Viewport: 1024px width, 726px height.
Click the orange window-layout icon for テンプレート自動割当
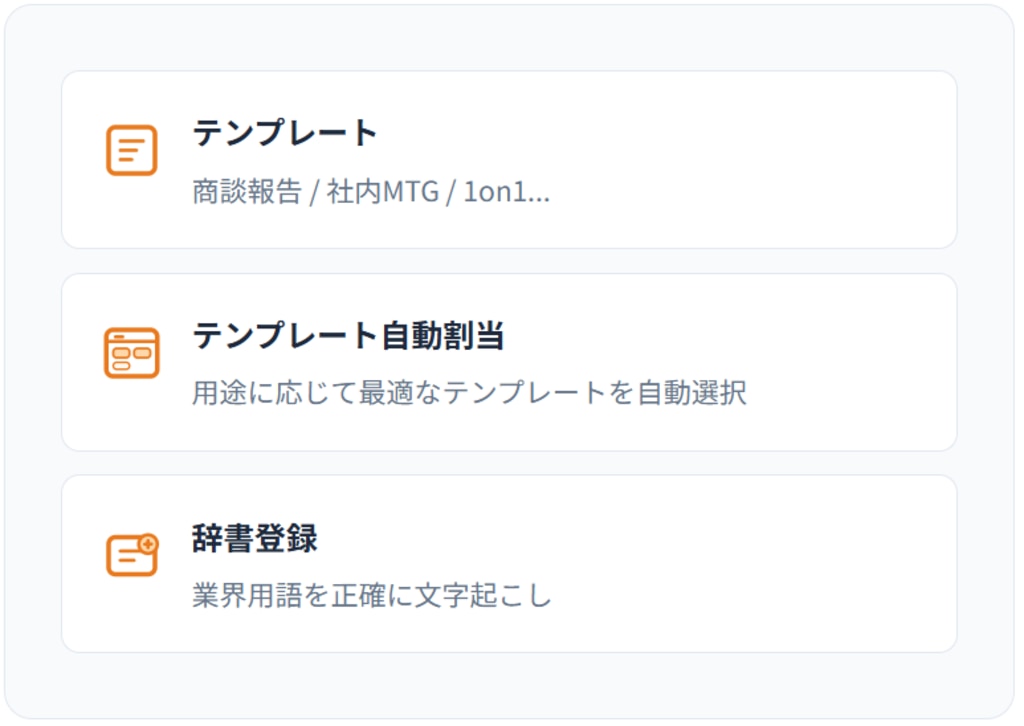[132, 353]
